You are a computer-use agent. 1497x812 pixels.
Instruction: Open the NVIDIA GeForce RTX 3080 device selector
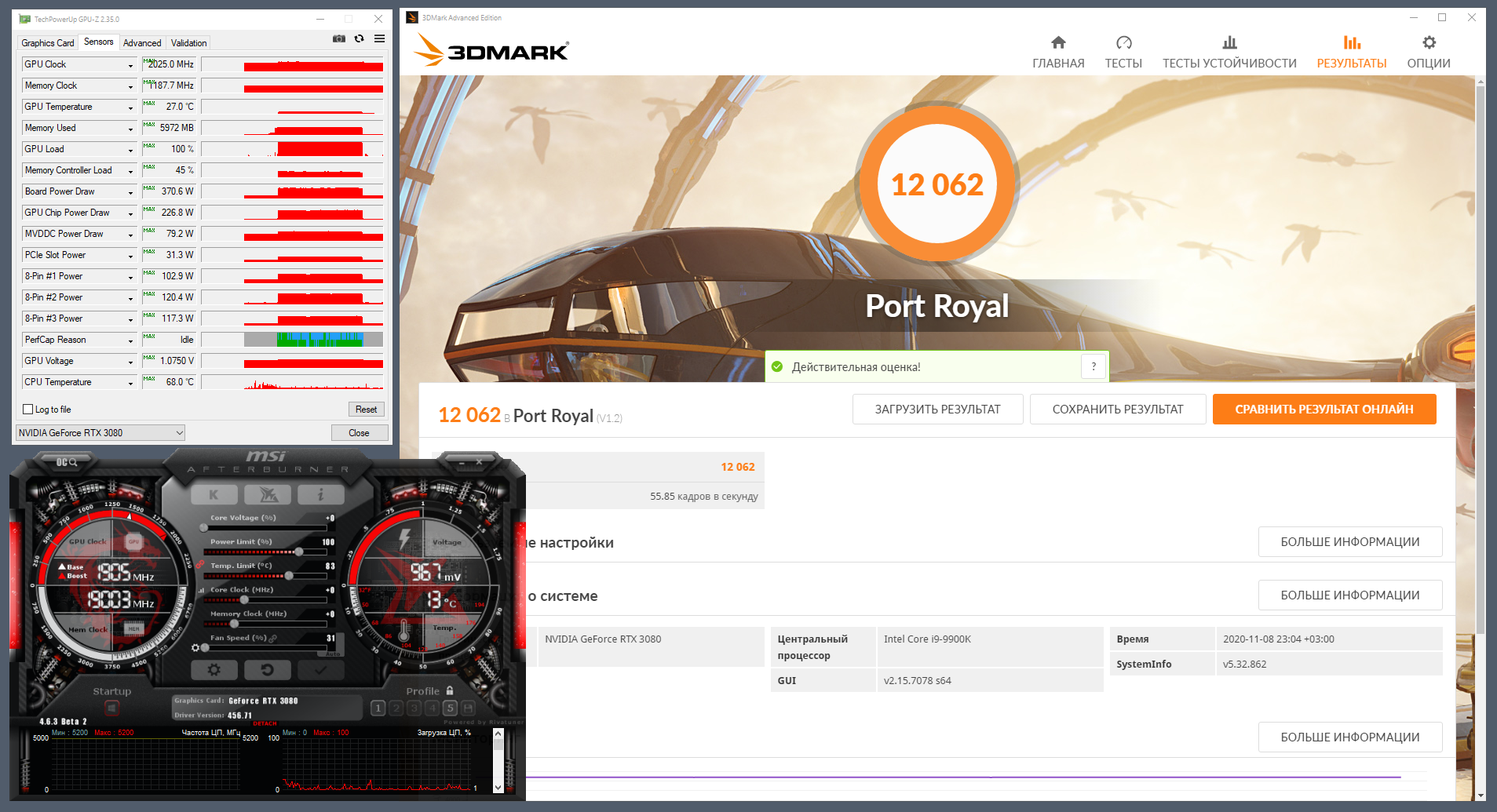click(100, 433)
